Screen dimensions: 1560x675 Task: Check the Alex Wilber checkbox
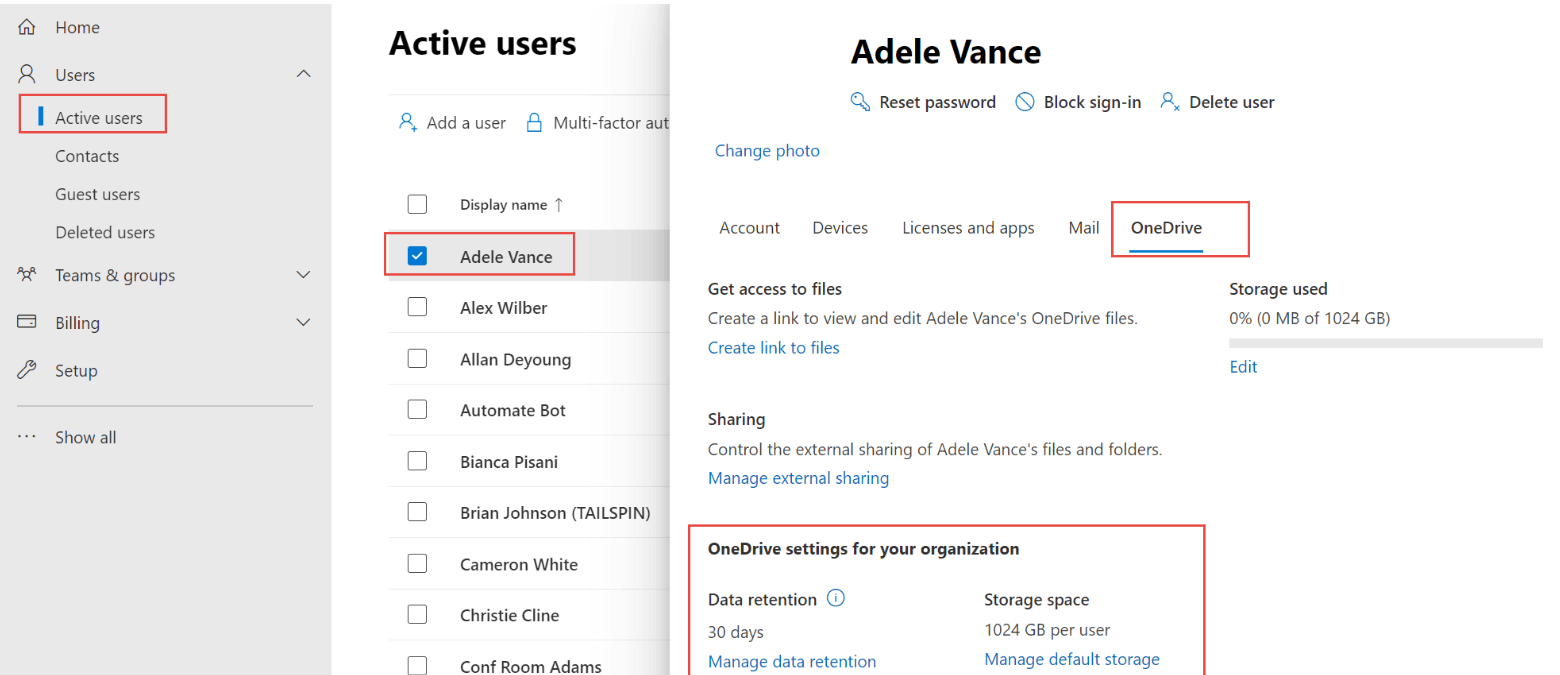click(418, 307)
